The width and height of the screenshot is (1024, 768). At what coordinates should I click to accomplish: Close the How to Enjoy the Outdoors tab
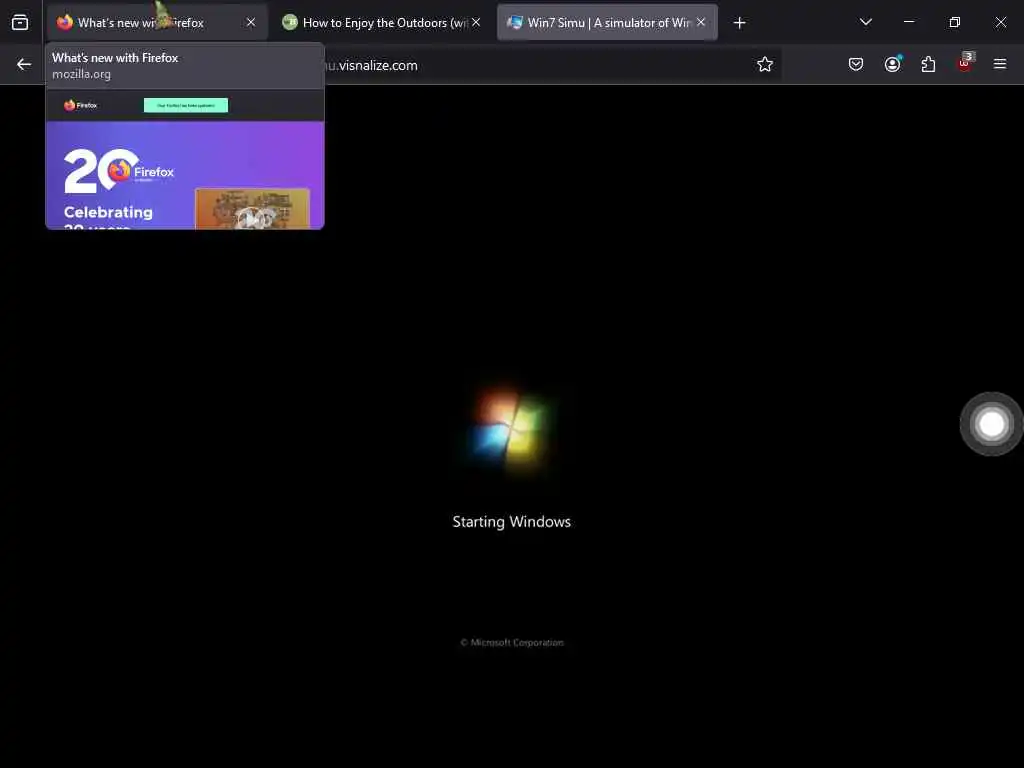(x=476, y=23)
